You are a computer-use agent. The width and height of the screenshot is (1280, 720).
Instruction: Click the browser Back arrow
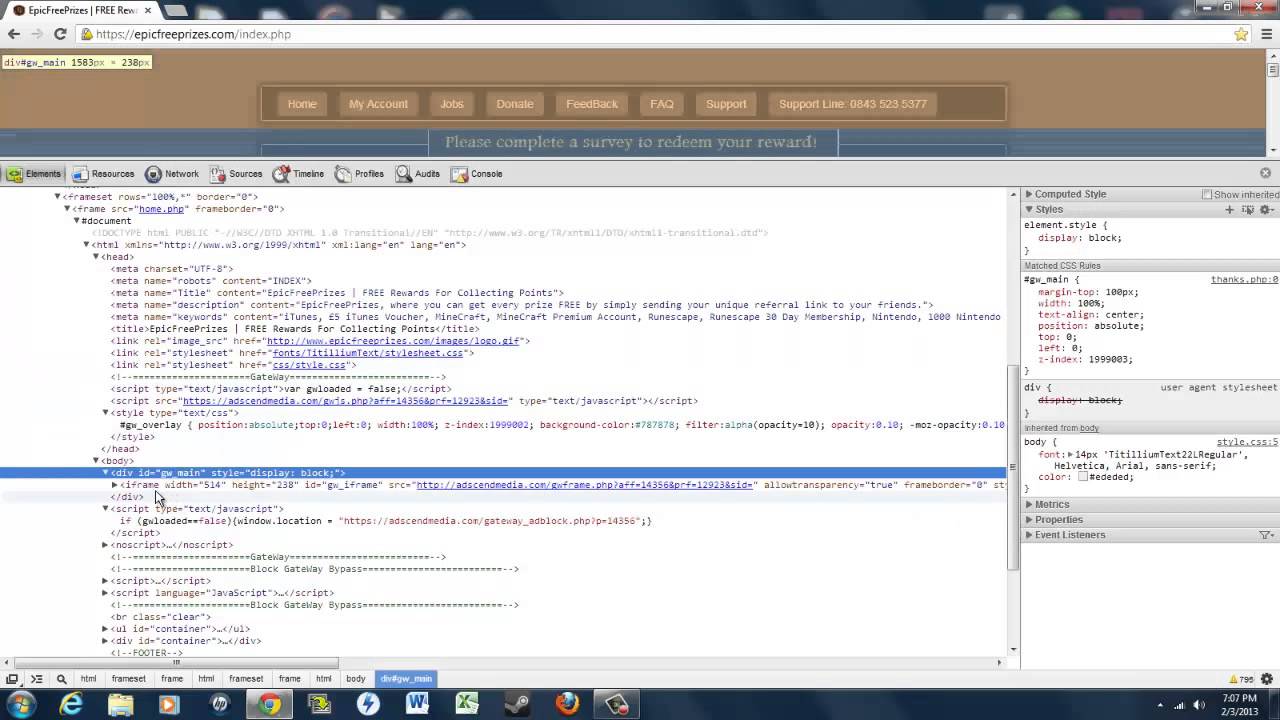14,34
